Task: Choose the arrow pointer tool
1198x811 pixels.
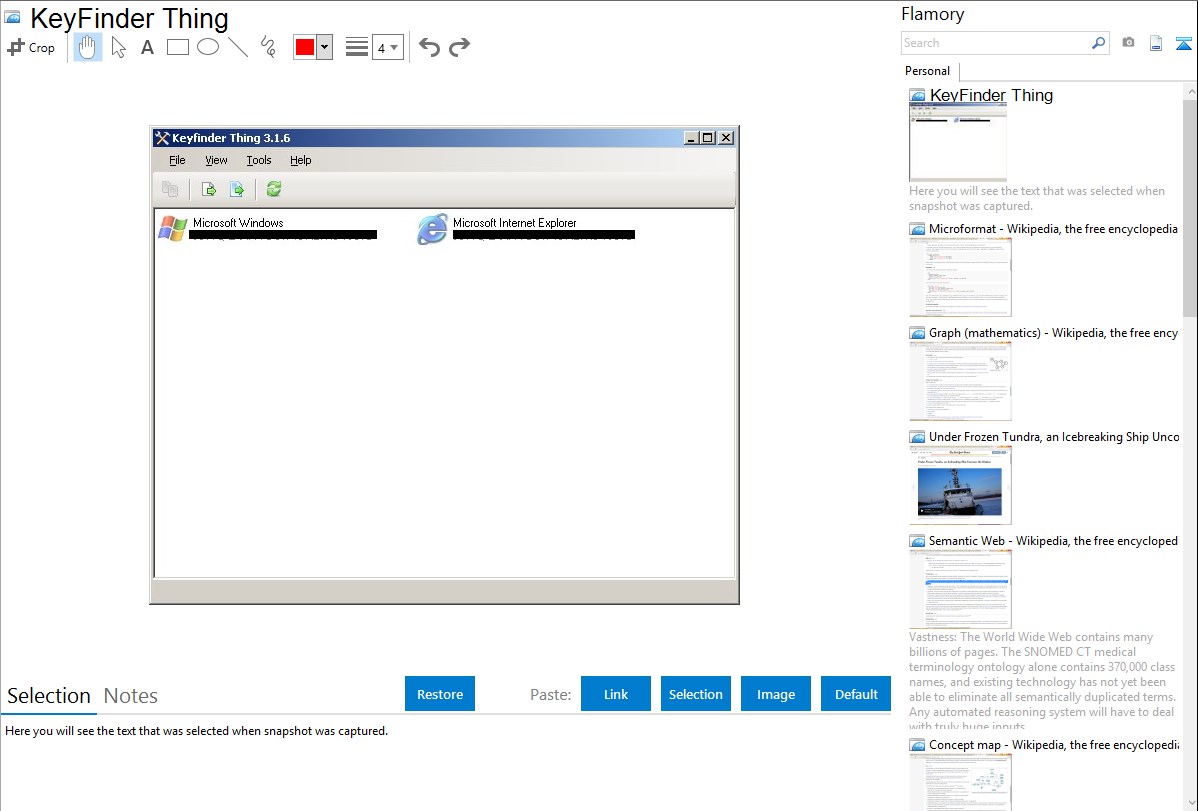Action: coord(118,47)
